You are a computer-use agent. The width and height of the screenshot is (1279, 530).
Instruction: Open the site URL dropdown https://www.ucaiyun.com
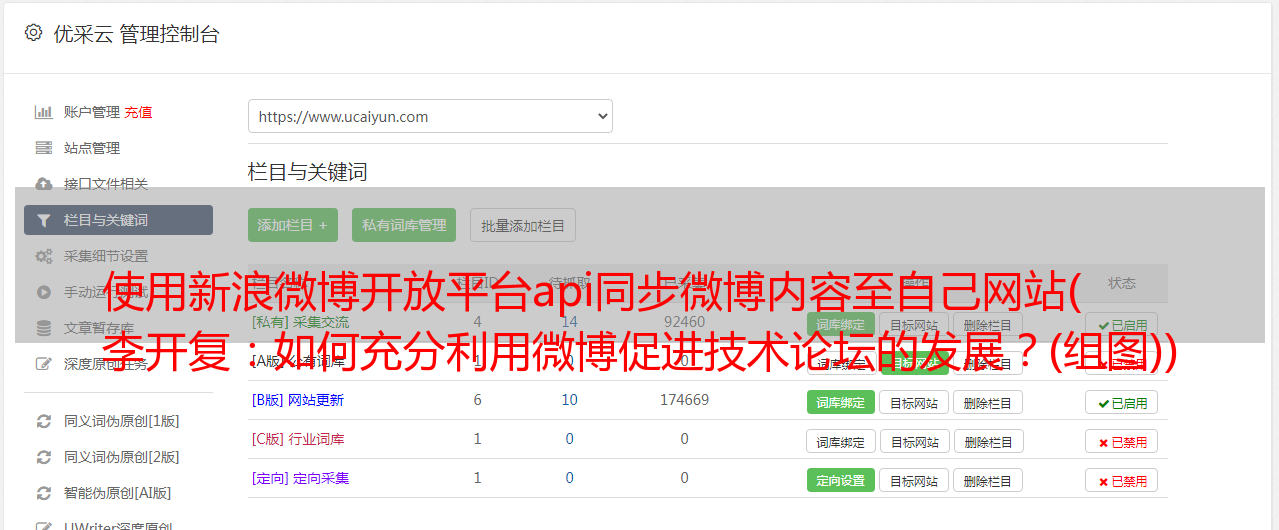click(x=430, y=116)
